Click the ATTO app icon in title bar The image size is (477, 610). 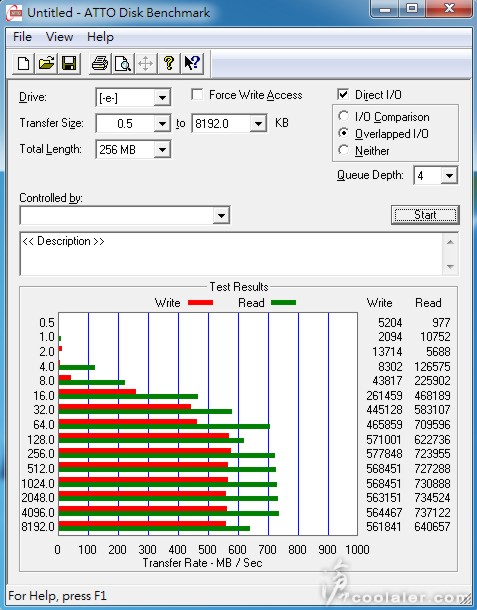click(14, 12)
